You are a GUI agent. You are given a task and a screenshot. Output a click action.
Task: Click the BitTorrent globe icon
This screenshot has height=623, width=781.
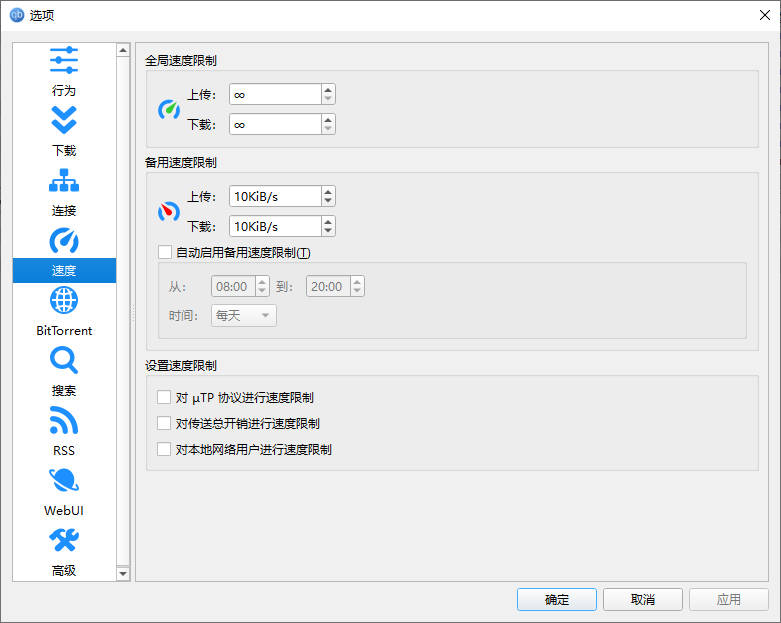click(x=64, y=301)
